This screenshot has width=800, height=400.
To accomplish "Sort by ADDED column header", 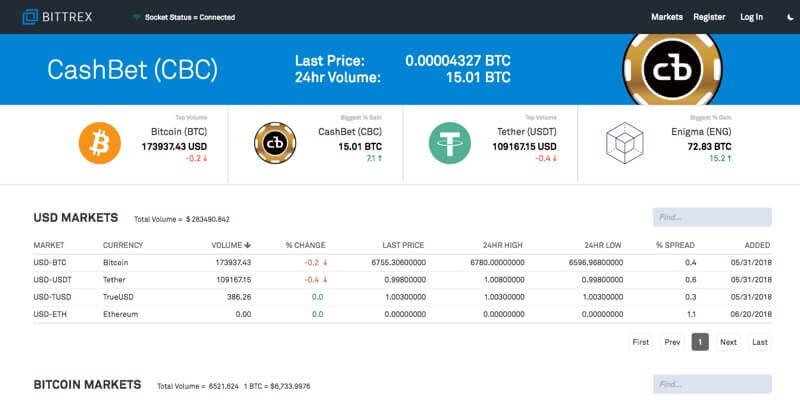I will tap(757, 245).
